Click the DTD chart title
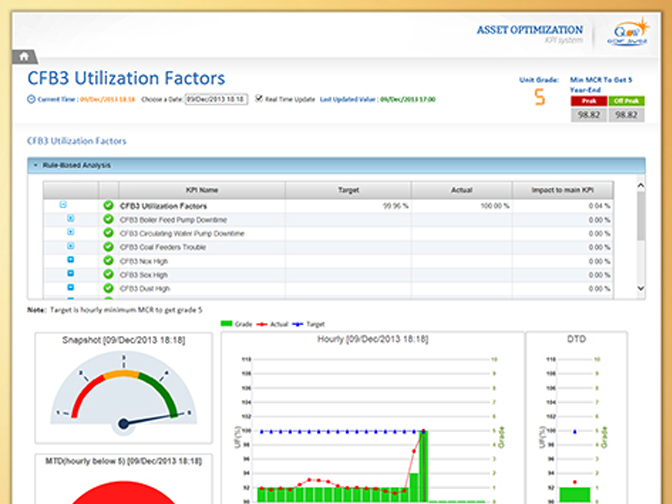This screenshot has width=672, height=504. point(576,339)
